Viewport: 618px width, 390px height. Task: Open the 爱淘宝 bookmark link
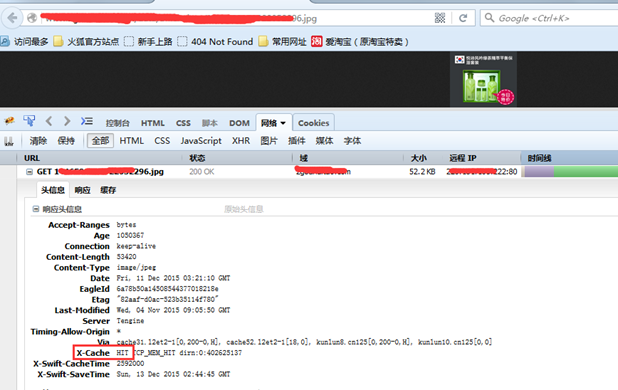pos(359,41)
